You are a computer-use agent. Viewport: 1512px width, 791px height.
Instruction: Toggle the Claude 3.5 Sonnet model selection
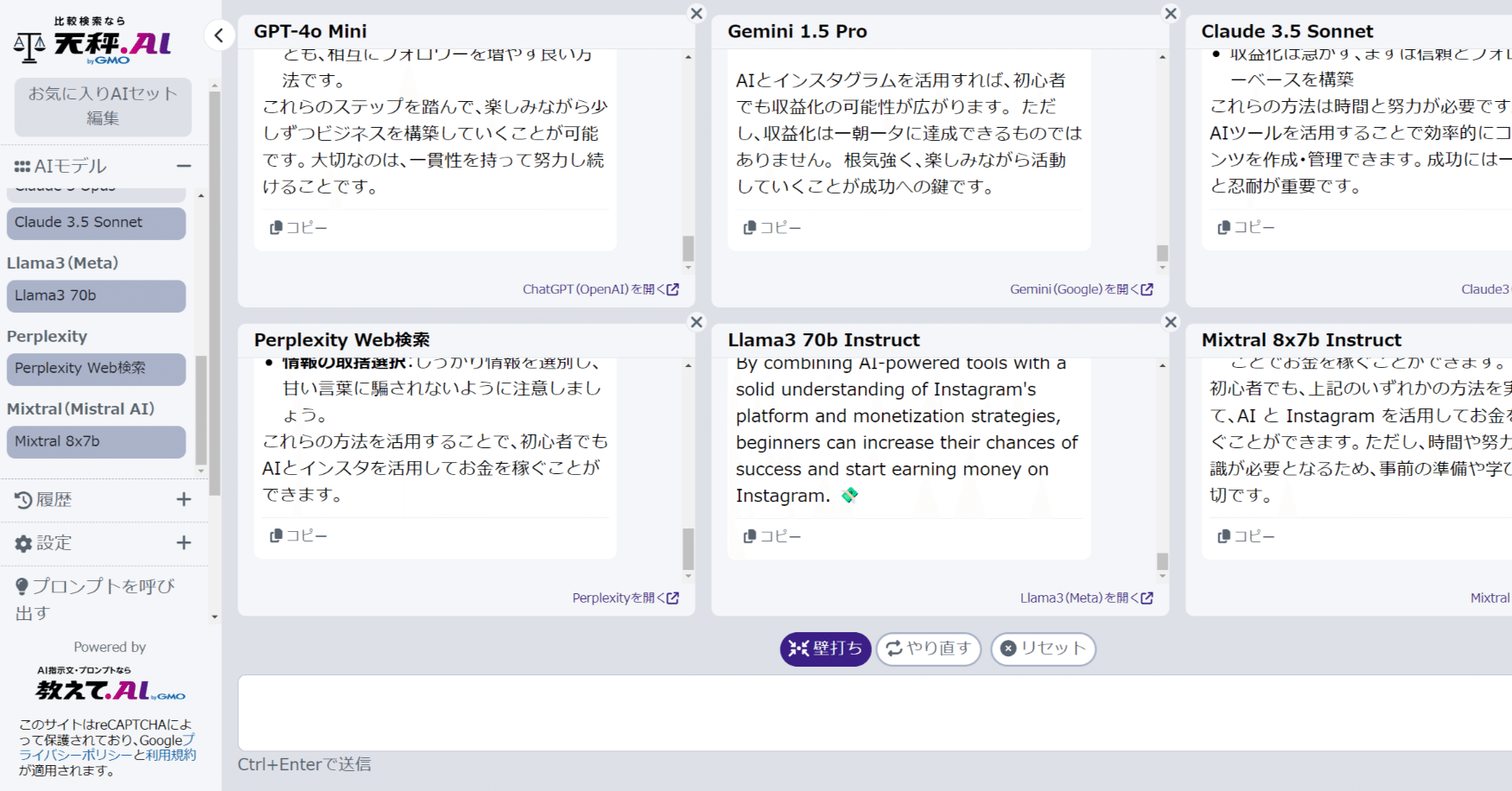pos(95,223)
